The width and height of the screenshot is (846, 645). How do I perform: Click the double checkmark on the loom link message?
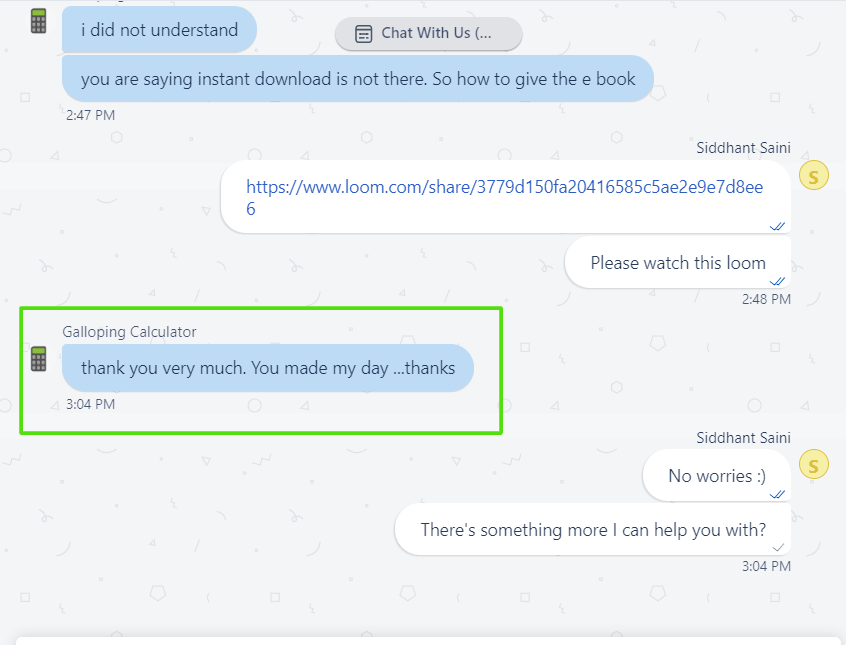(777, 226)
